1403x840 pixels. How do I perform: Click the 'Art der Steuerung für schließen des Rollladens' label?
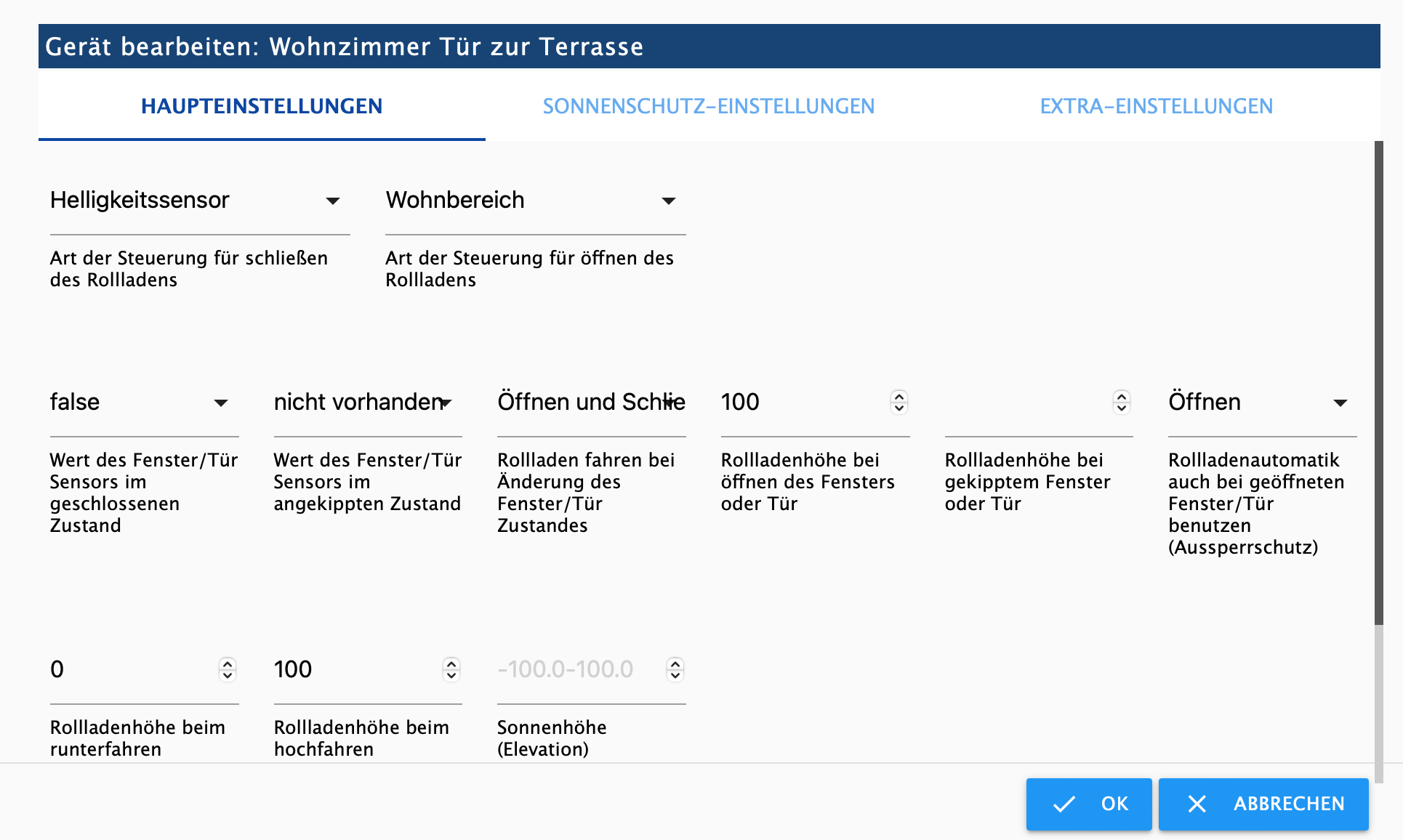click(x=189, y=269)
